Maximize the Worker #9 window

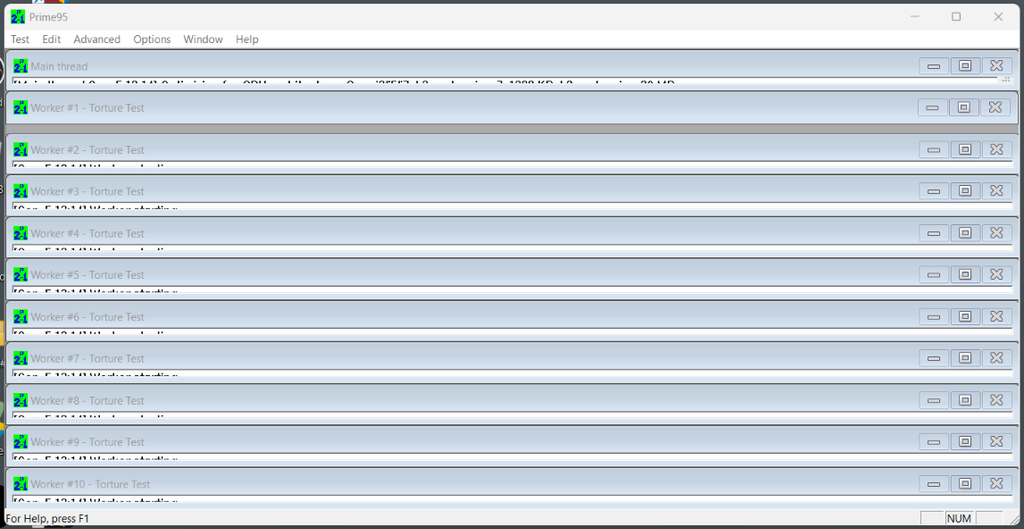965,441
